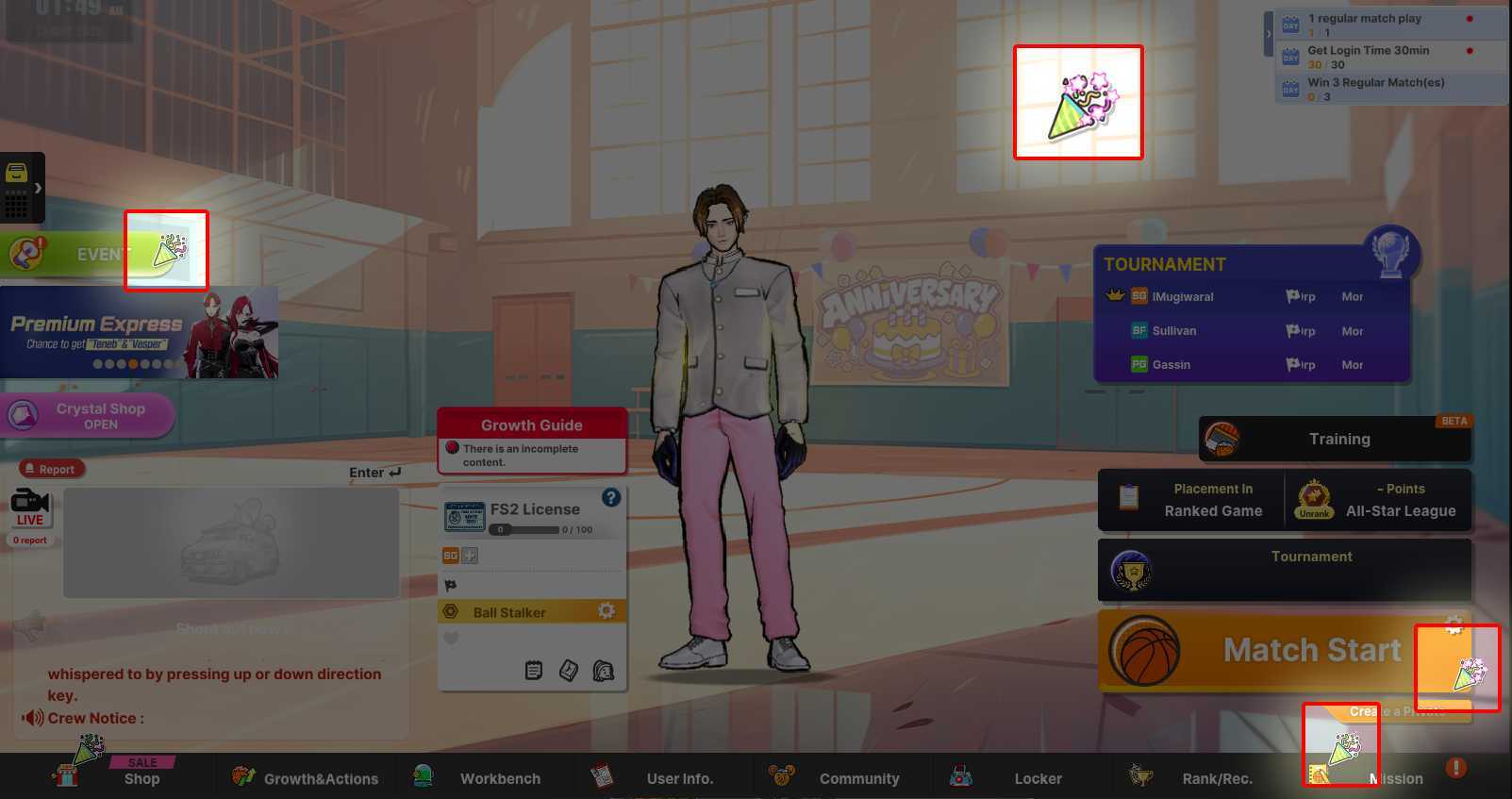
Task: Collapse the daily missions list chevron
Action: 1268,34
